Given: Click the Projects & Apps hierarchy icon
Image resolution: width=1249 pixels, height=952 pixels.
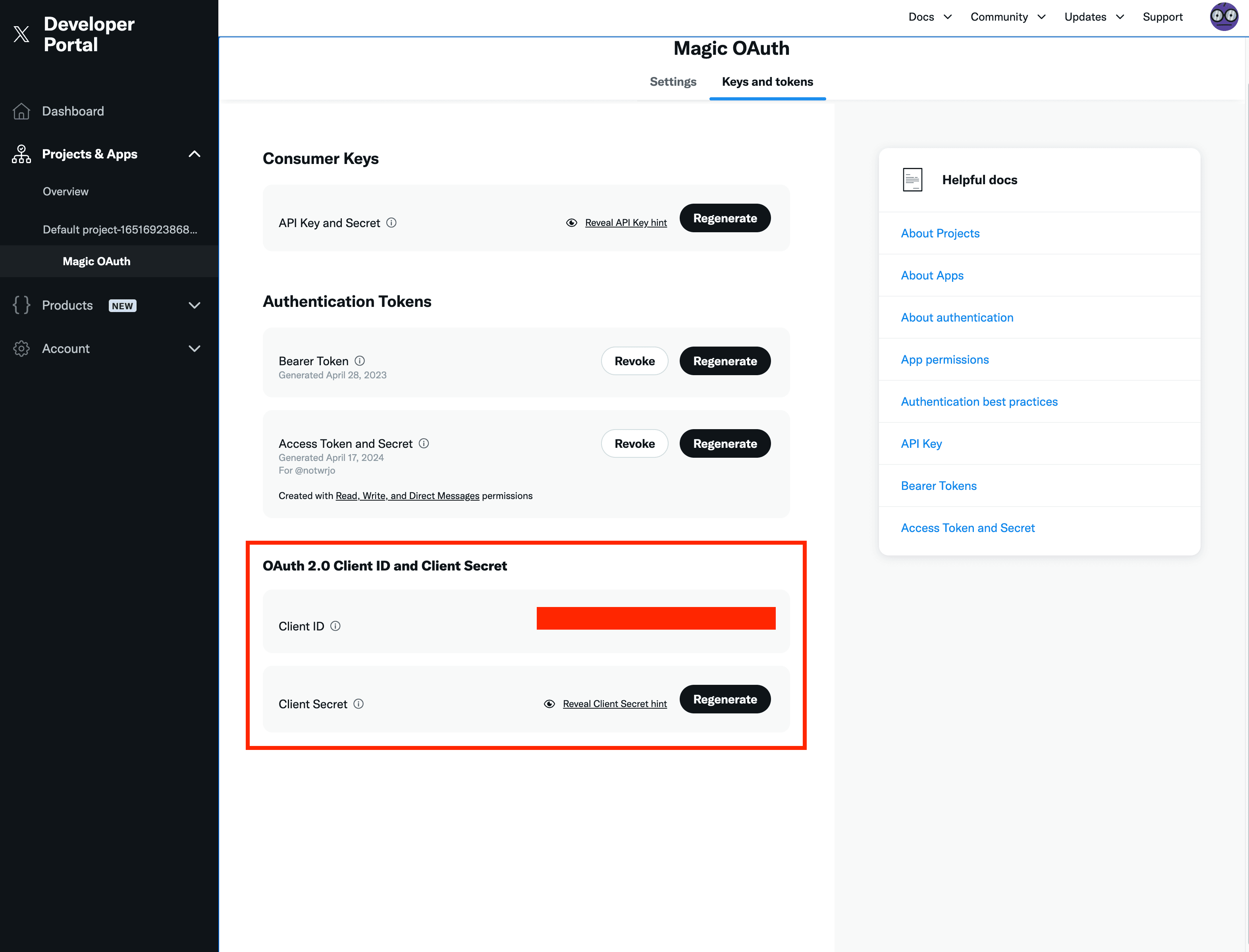Looking at the screenshot, I should 21,154.
